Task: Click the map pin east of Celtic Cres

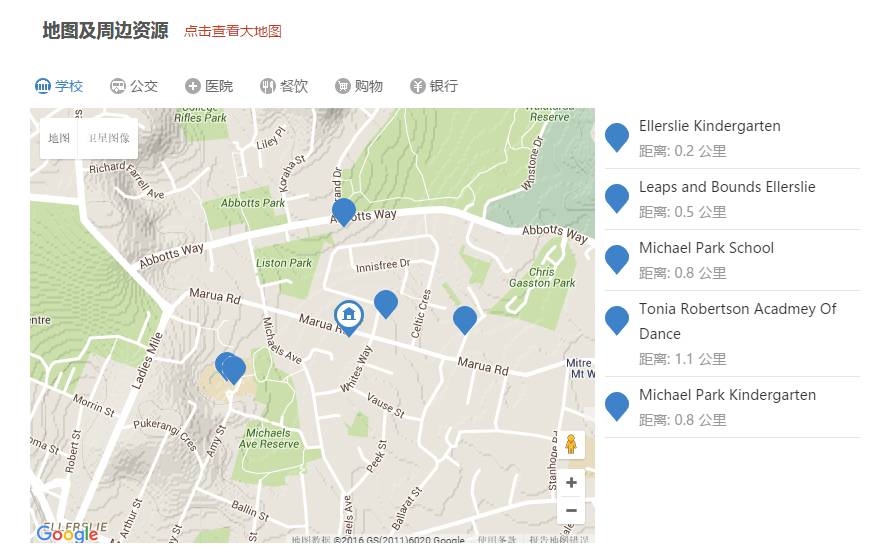Action: [x=465, y=319]
